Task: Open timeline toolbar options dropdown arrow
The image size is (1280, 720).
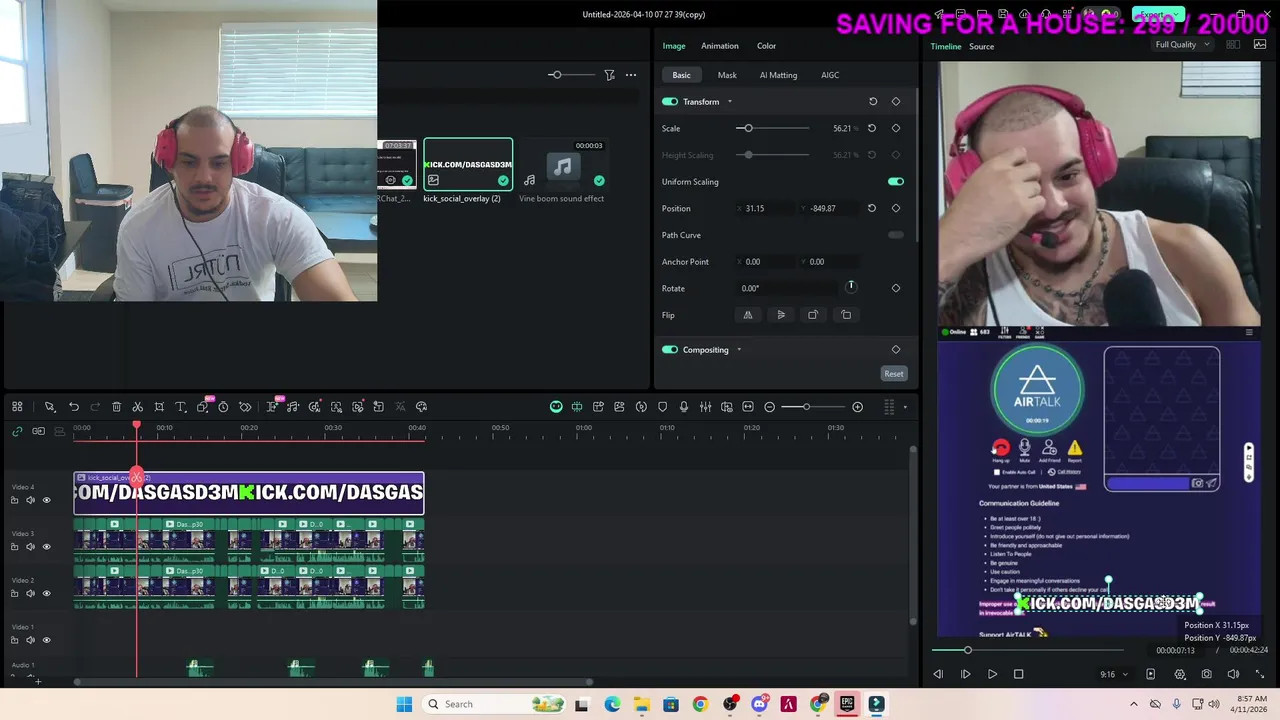Action: [x=905, y=407]
